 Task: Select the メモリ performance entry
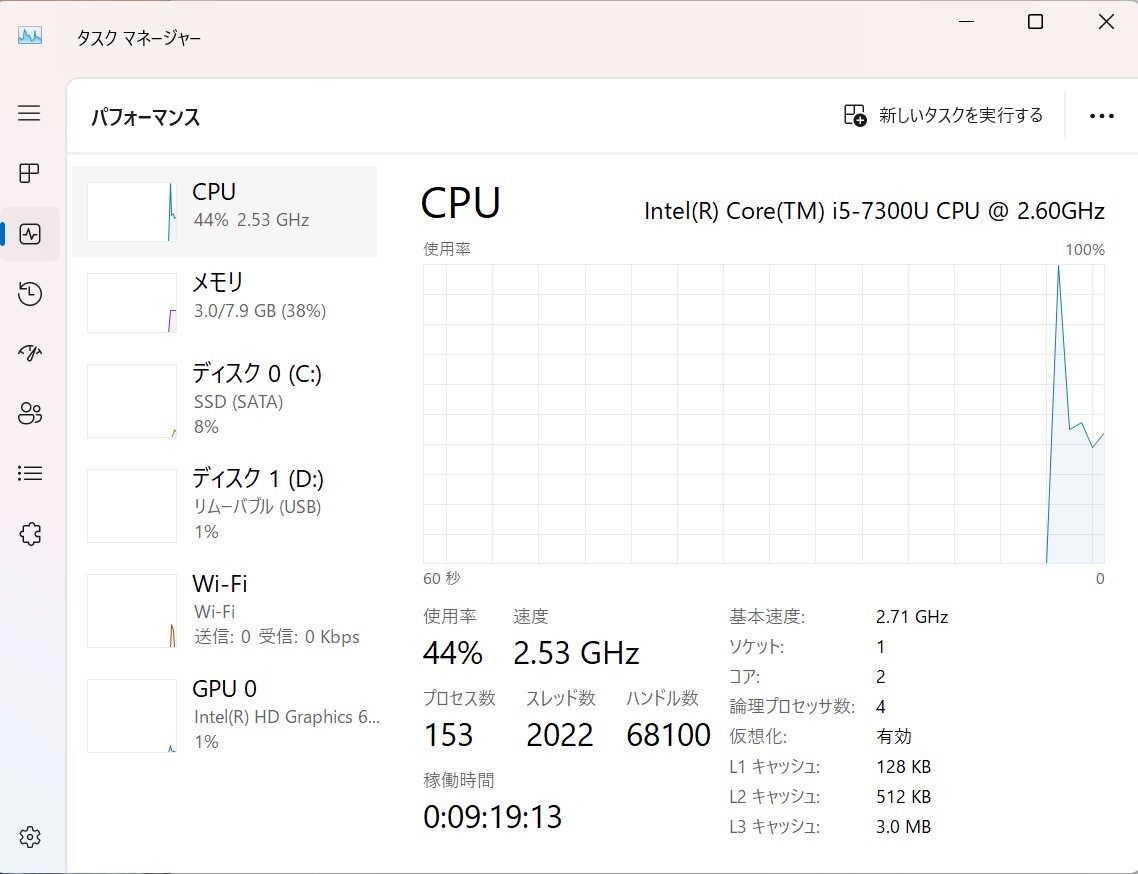click(x=225, y=301)
